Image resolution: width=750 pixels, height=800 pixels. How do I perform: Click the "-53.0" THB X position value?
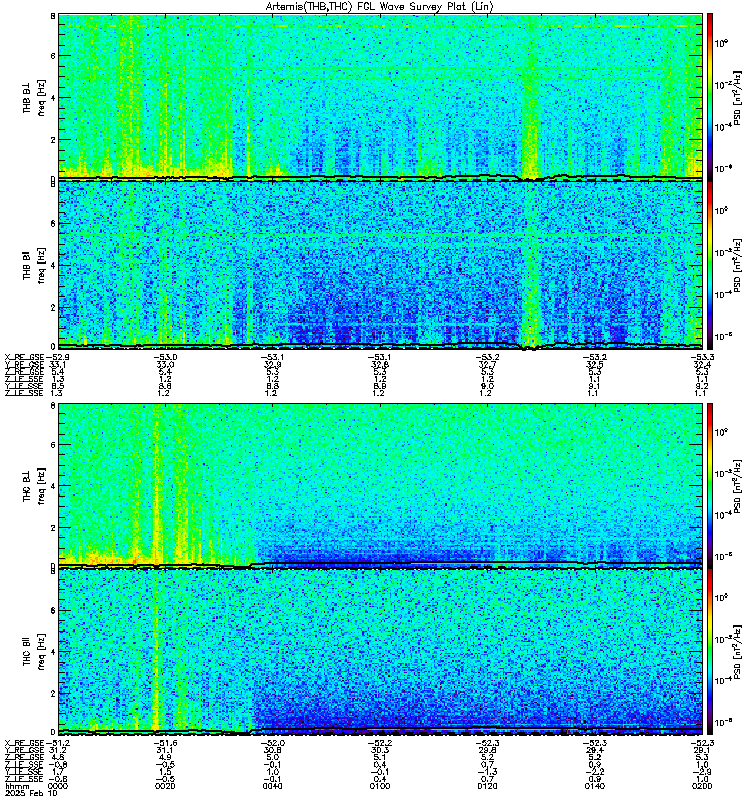[x=165, y=357]
